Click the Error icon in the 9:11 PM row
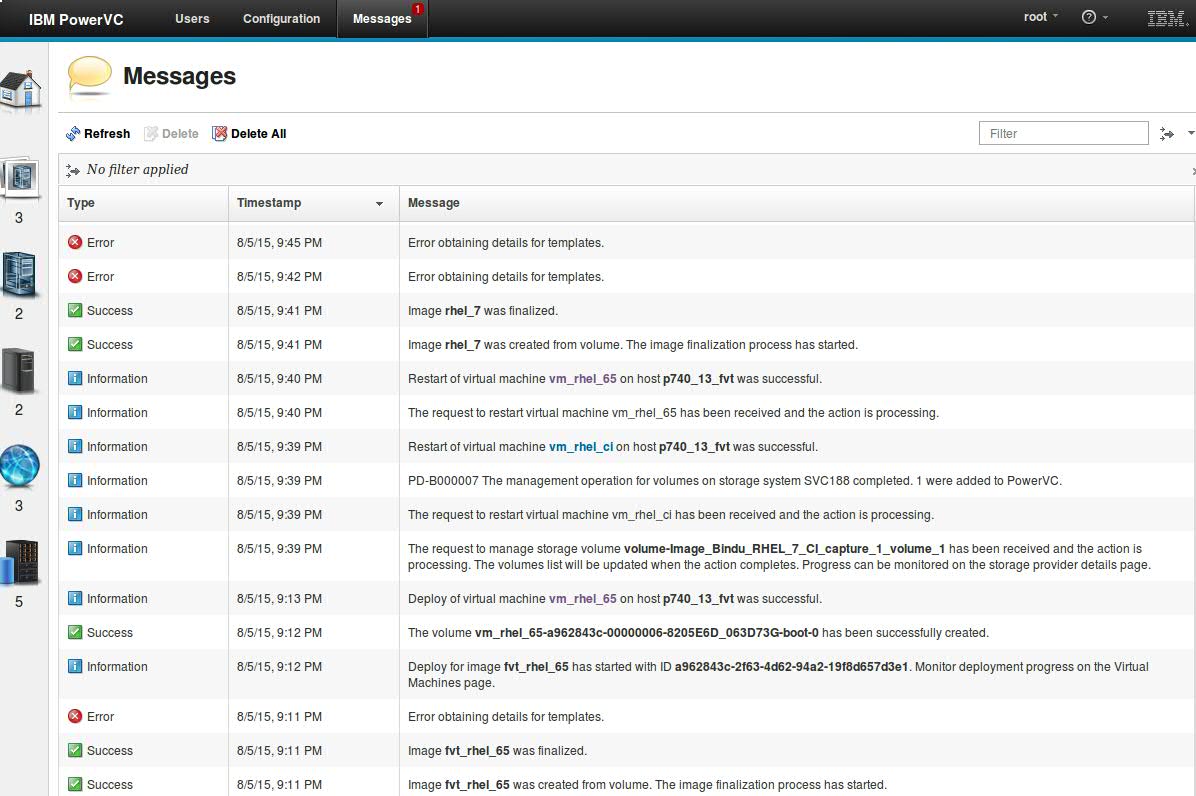 tap(75, 717)
